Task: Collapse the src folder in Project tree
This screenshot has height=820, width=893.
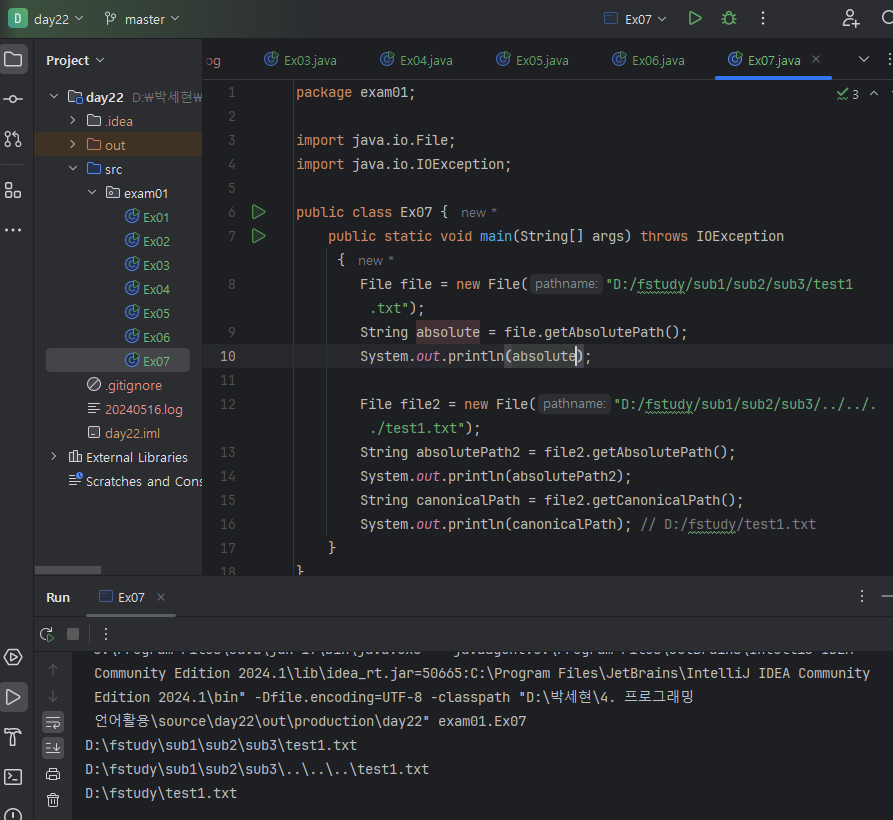Action: pos(73,169)
